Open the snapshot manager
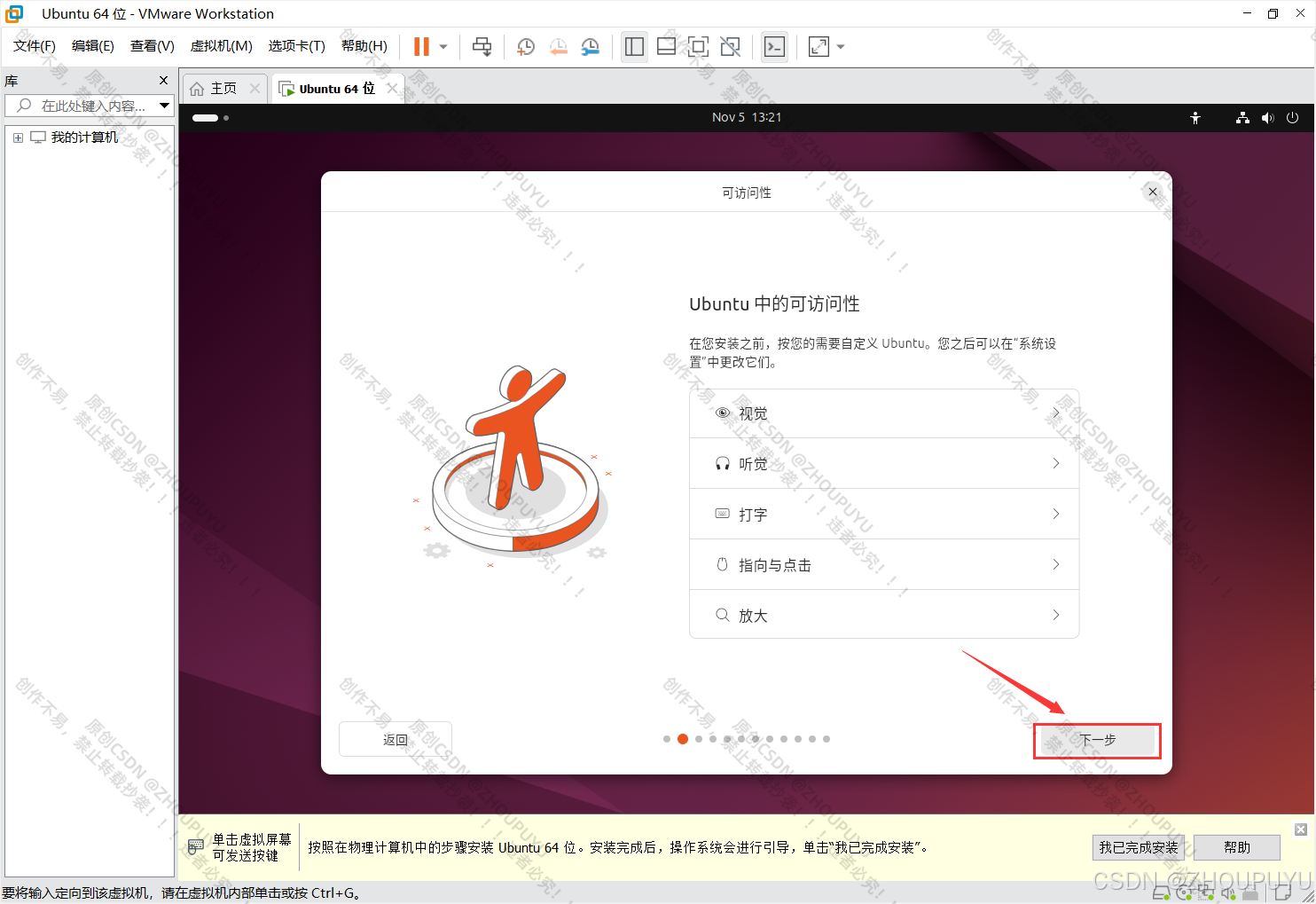The width and height of the screenshot is (1316, 904). pyautogui.click(x=590, y=47)
